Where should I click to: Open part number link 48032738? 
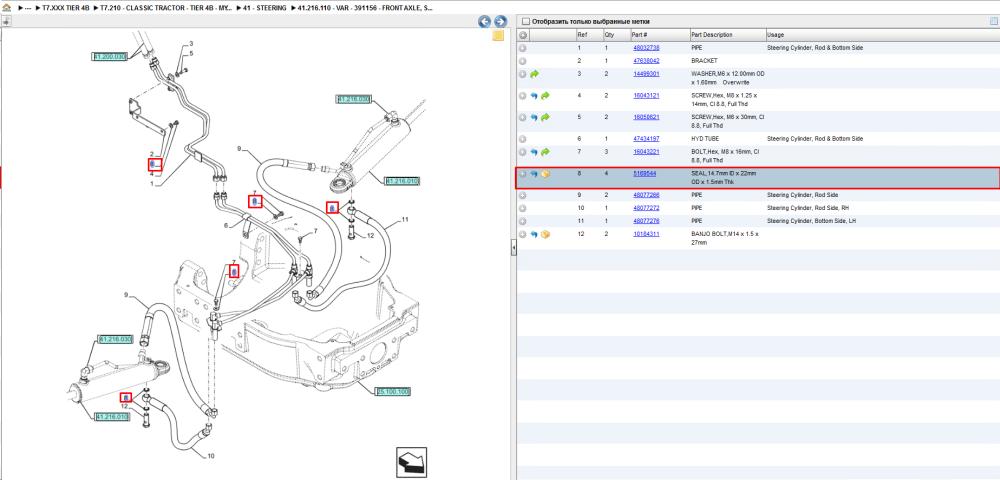click(x=646, y=48)
